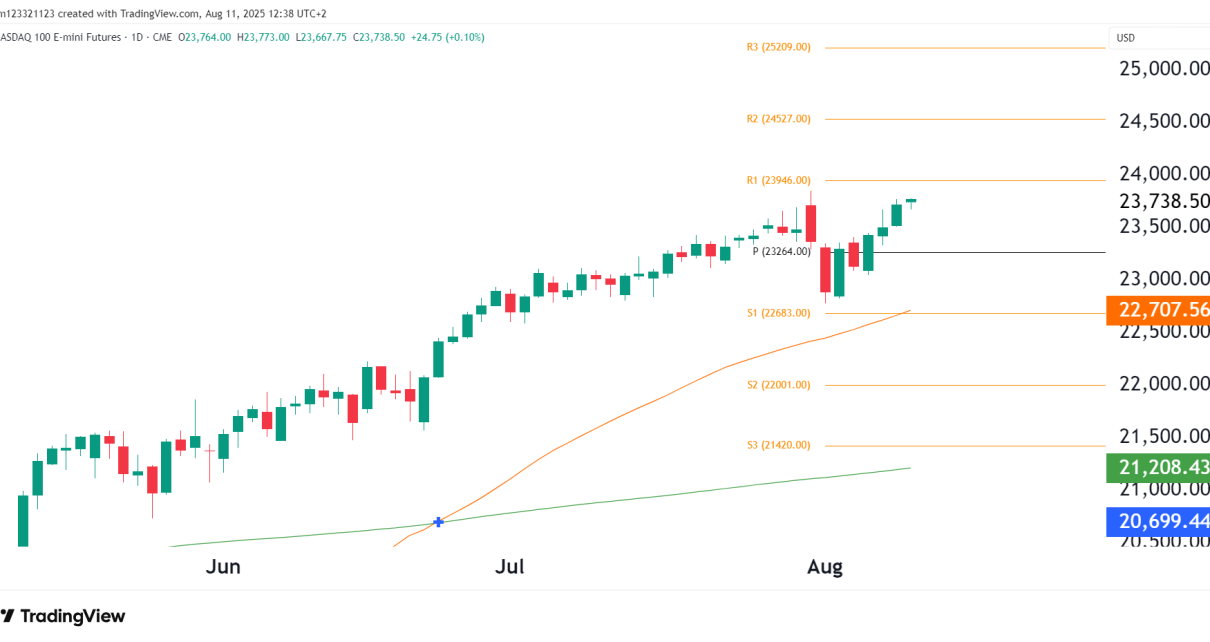The image size is (1210, 642).
Task: Click the Jun label on time axis
Action: [x=223, y=567]
